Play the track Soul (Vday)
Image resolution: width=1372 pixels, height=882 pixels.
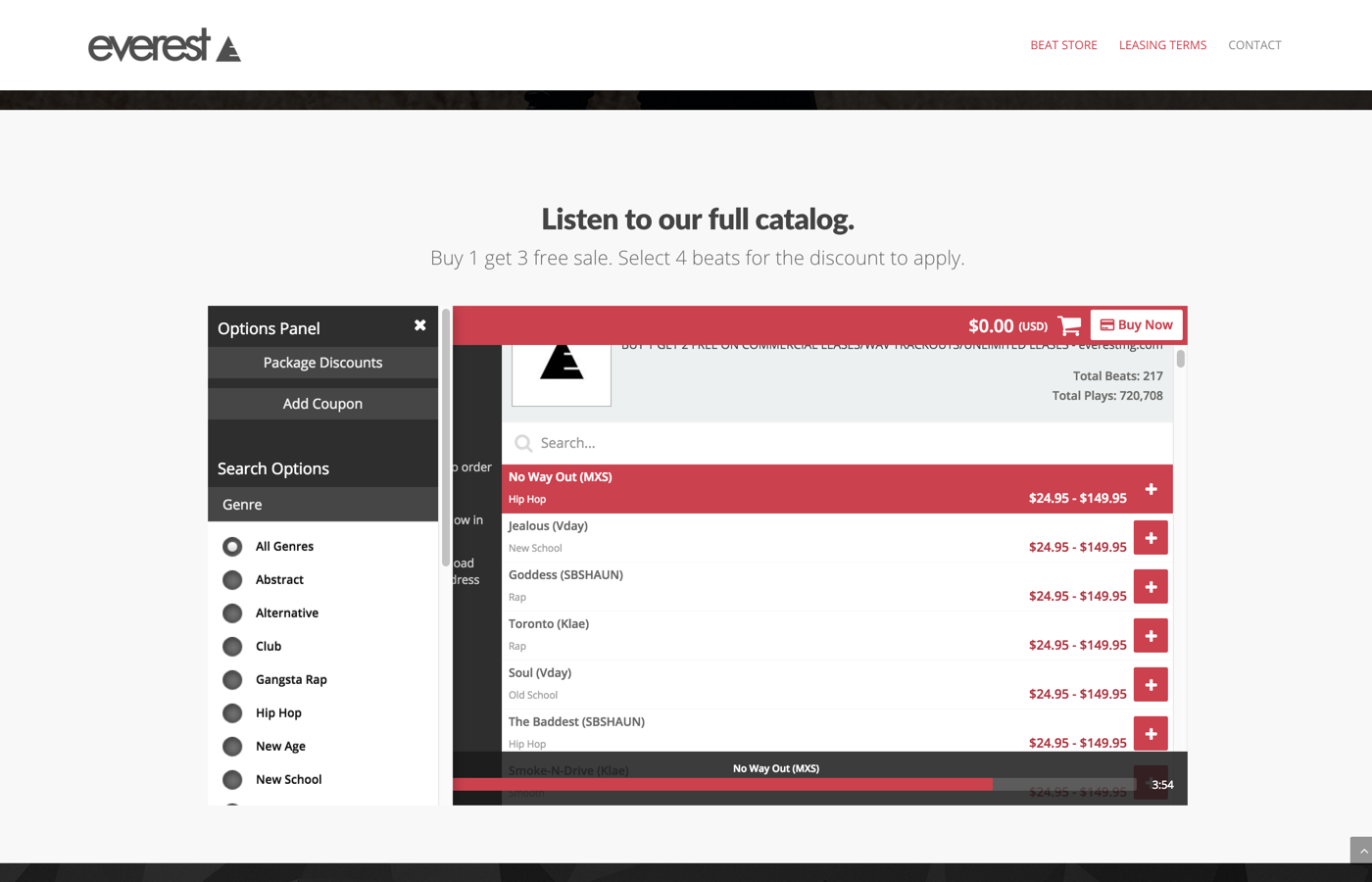coord(540,673)
